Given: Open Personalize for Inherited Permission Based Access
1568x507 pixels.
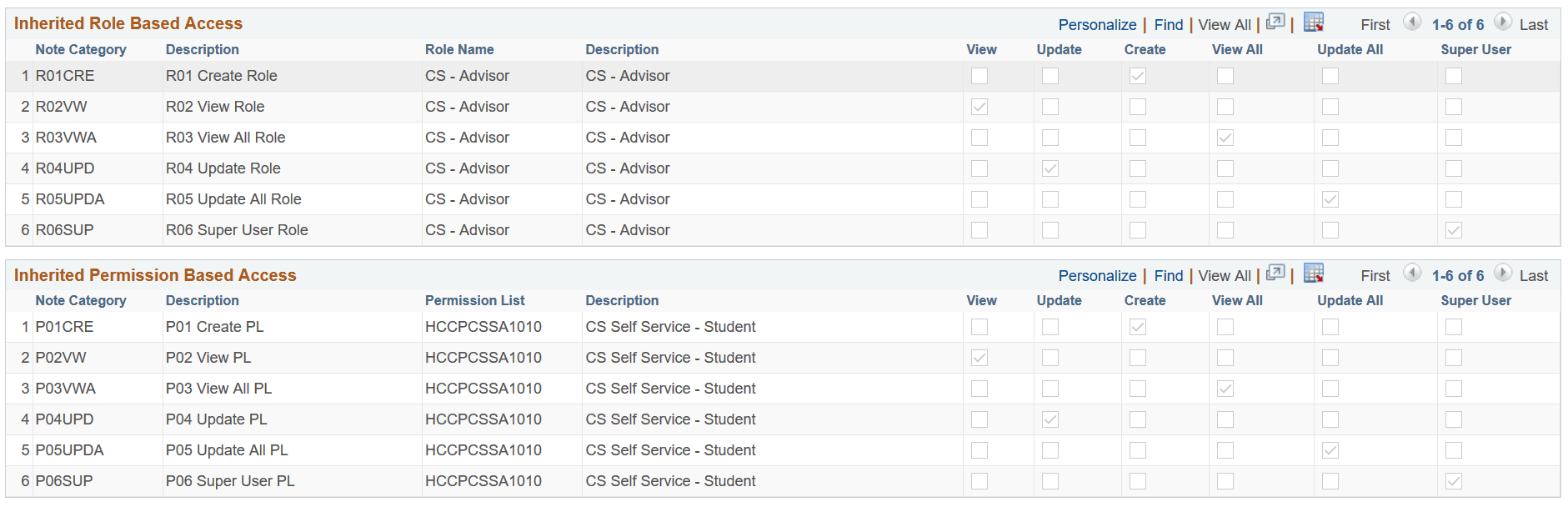Looking at the screenshot, I should tap(1097, 275).
